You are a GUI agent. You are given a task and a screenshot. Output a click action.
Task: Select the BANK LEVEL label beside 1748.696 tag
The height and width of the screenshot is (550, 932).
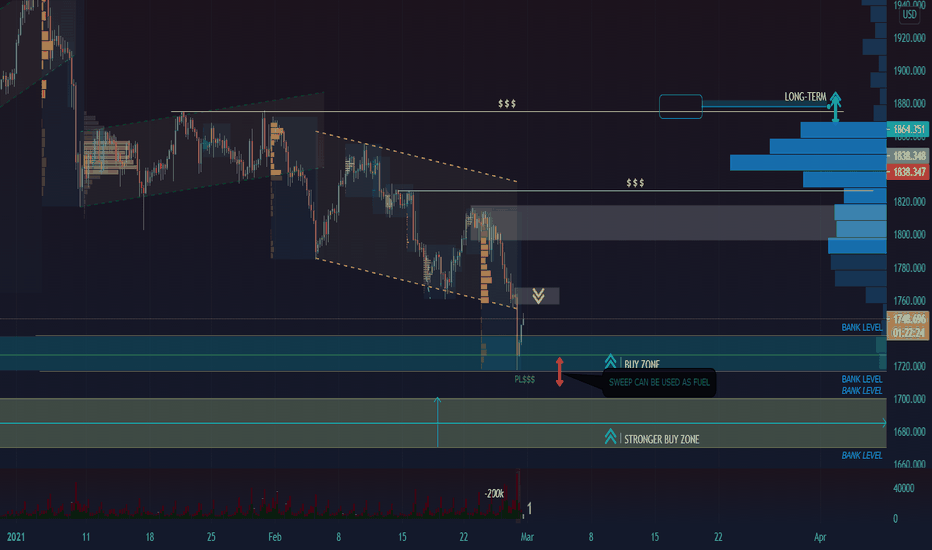pos(862,327)
